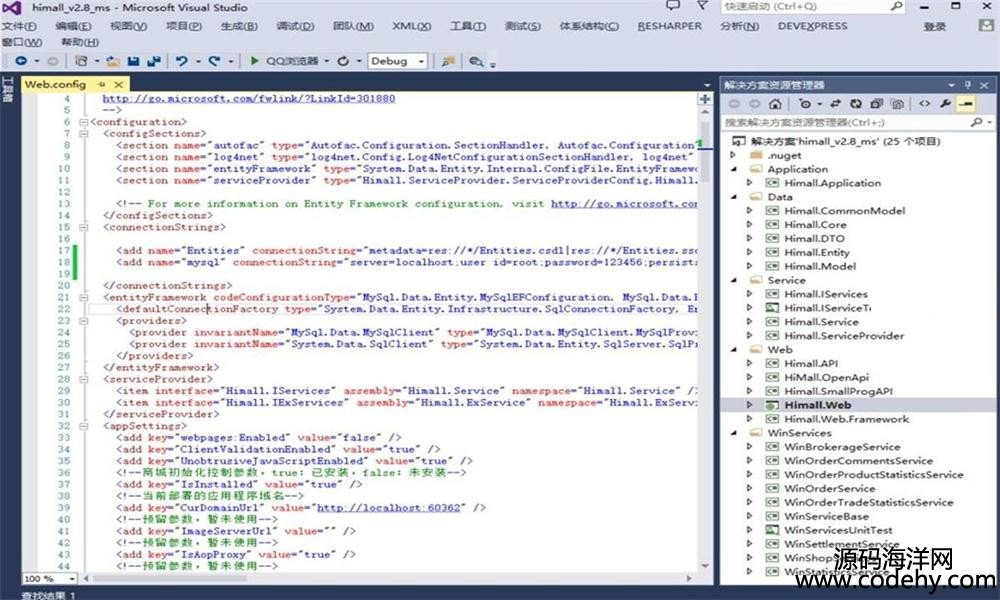
Task: Select the WinOrderService project
Action: point(830,488)
